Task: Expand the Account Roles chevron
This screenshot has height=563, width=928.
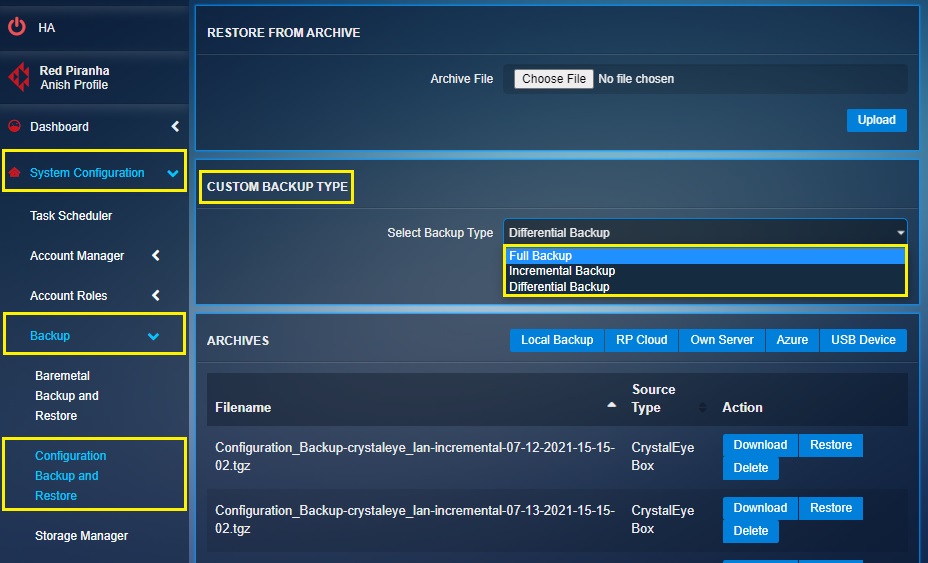Action: click(156, 295)
